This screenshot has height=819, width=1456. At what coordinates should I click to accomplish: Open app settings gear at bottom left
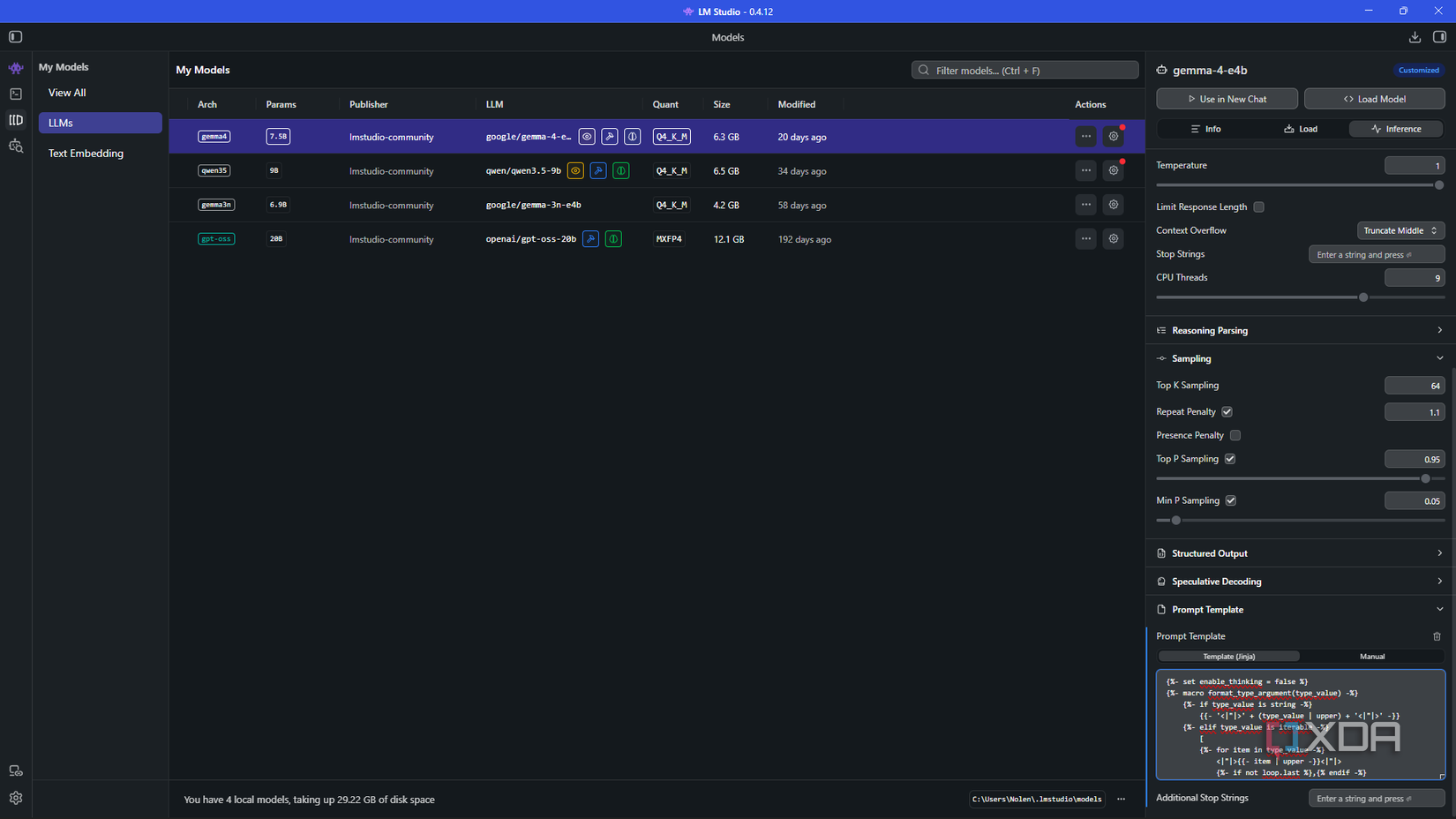[16, 798]
